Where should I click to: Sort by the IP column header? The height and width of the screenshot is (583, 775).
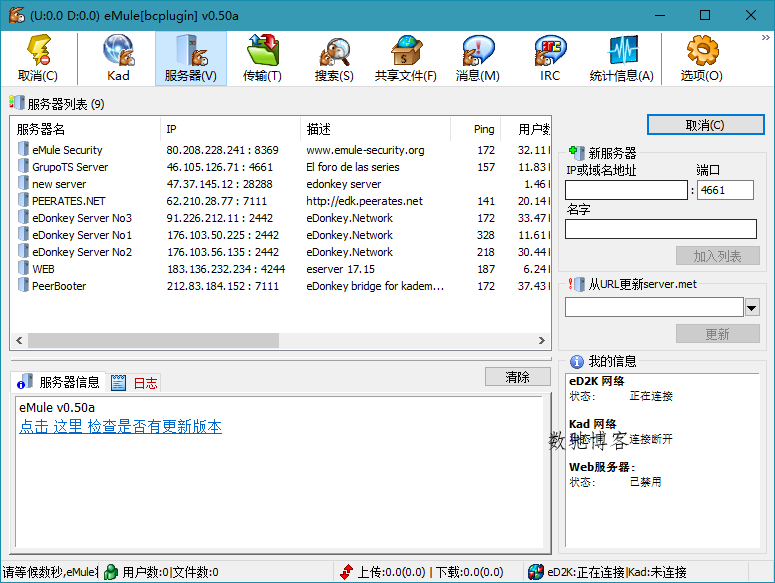click(230, 129)
